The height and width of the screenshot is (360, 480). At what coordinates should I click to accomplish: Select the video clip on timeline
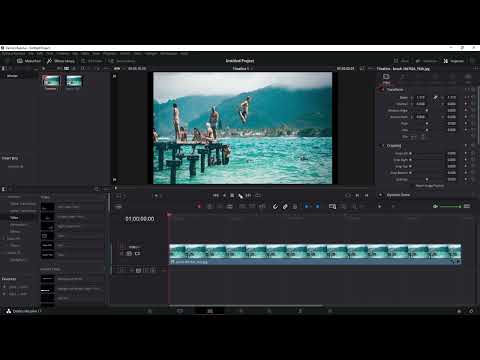[315, 254]
